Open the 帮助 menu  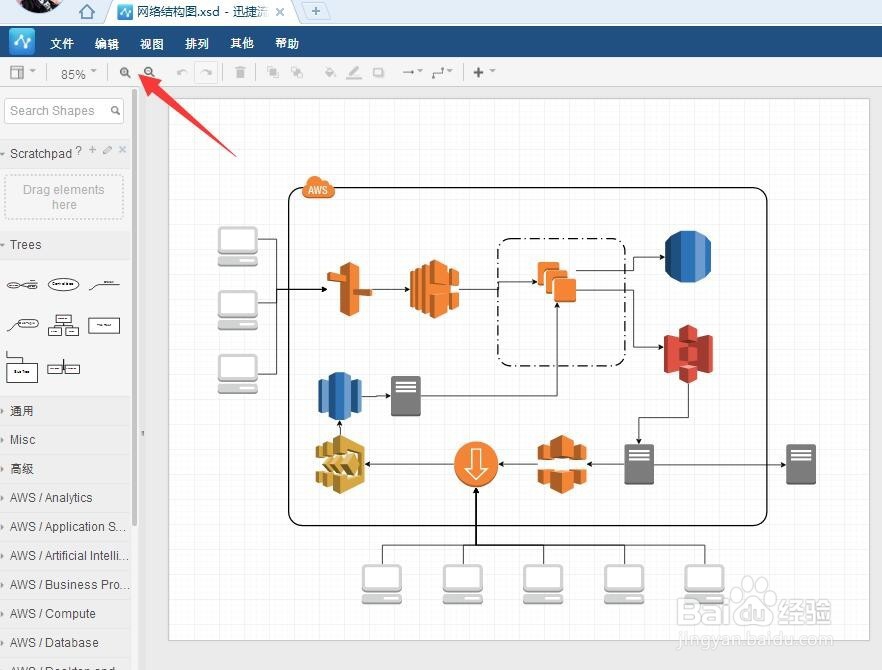287,43
